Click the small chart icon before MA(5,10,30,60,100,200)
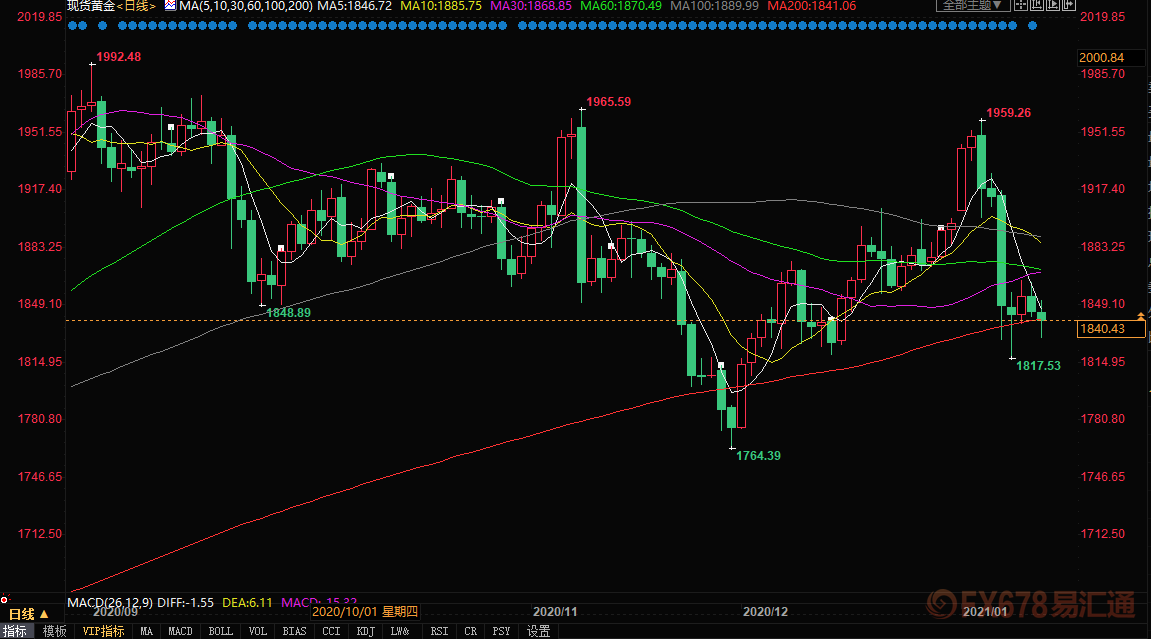The width and height of the screenshot is (1151, 639). tap(170, 5)
